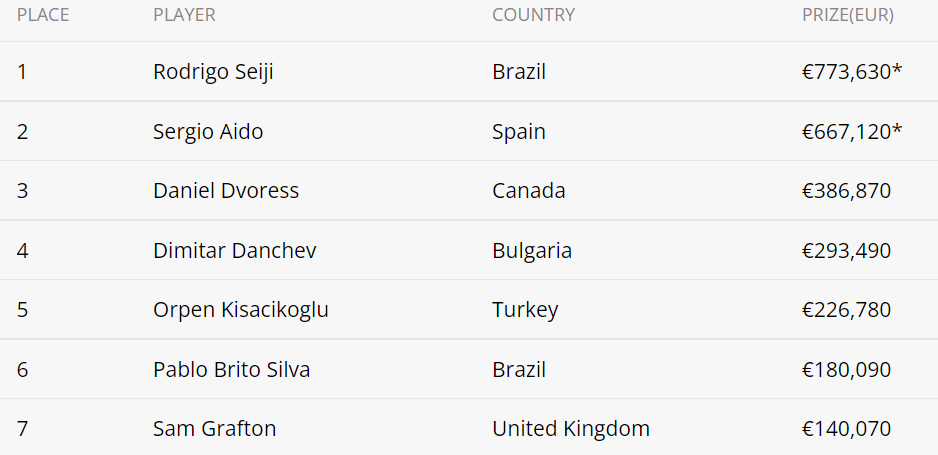Click the €140,070 prize cell
938x455 pixels.
pyautogui.click(x=846, y=429)
